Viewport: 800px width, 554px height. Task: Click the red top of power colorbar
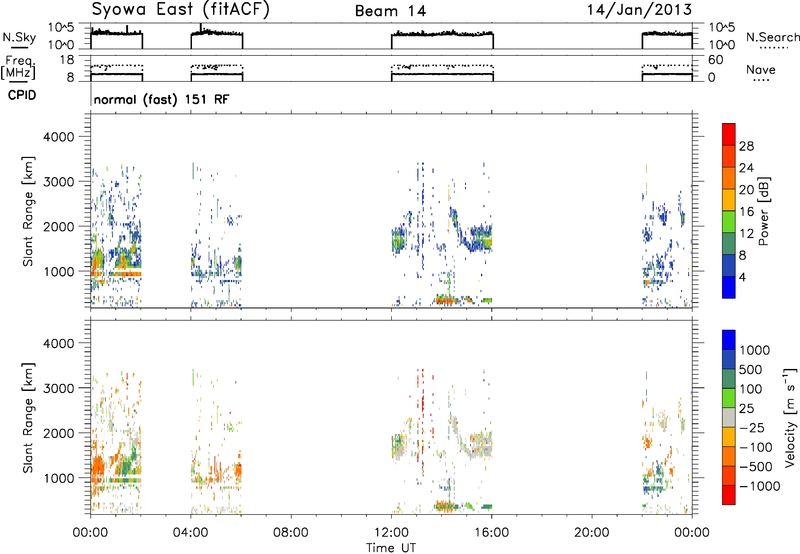pos(729,134)
